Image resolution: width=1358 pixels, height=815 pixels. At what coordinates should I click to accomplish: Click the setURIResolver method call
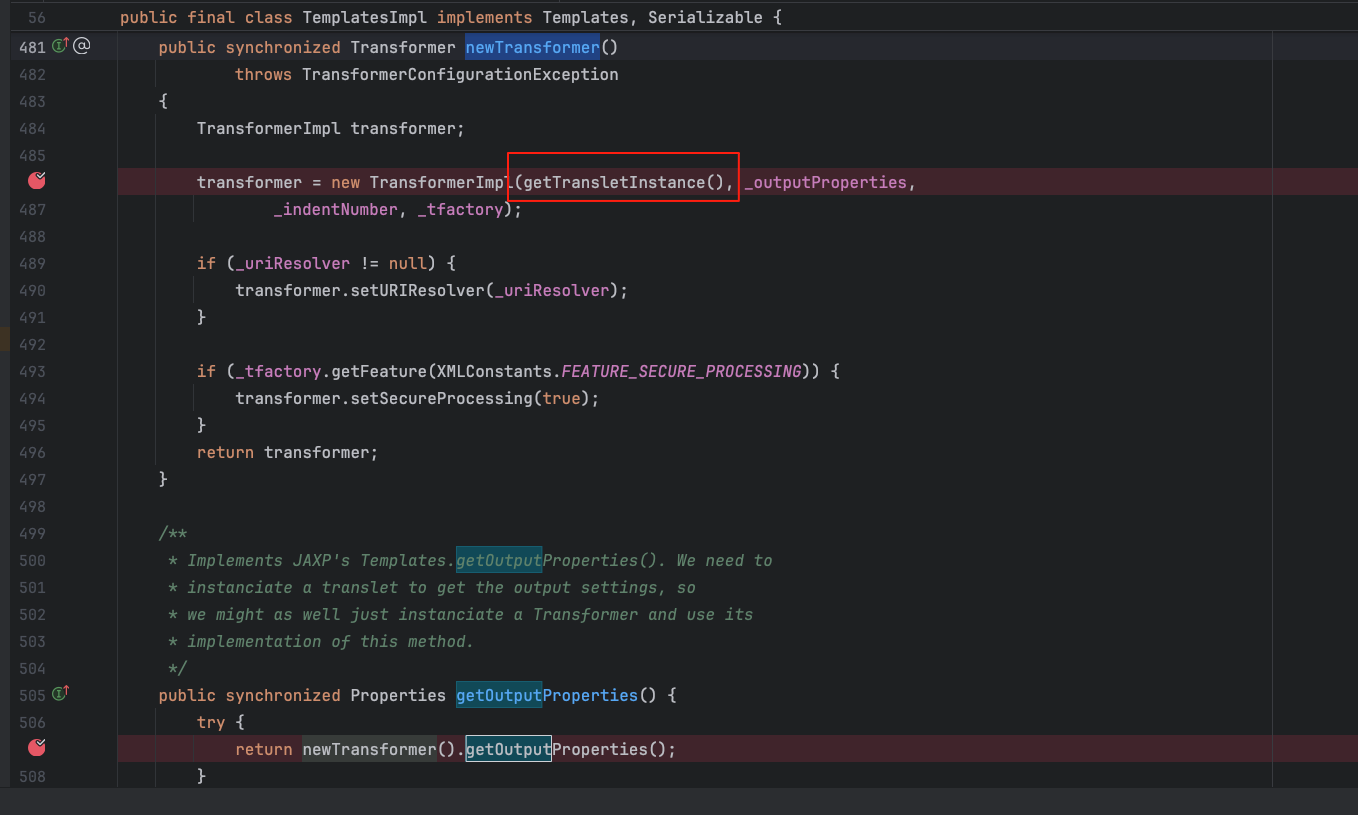click(x=417, y=290)
